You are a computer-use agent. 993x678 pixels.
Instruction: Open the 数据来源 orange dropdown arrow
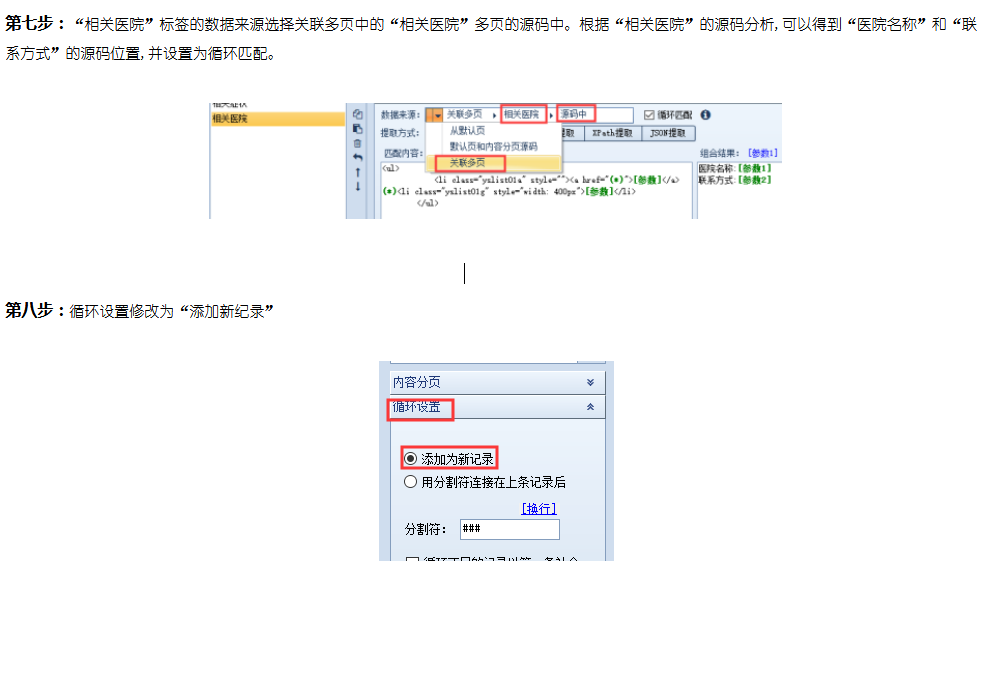[436, 113]
